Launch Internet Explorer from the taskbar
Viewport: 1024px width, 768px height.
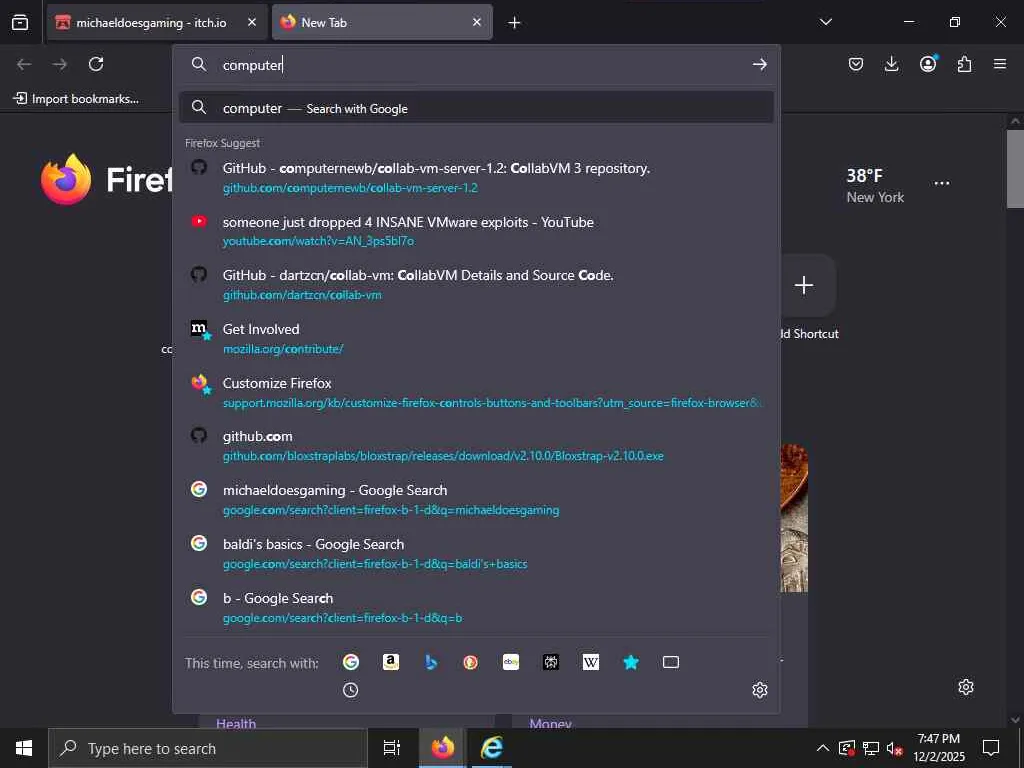coord(491,748)
